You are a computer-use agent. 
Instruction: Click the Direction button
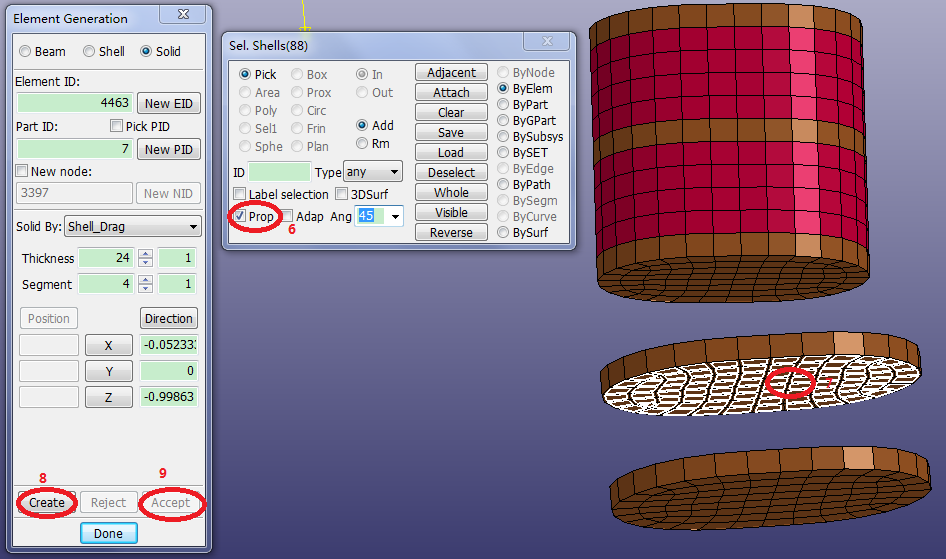pos(168,318)
